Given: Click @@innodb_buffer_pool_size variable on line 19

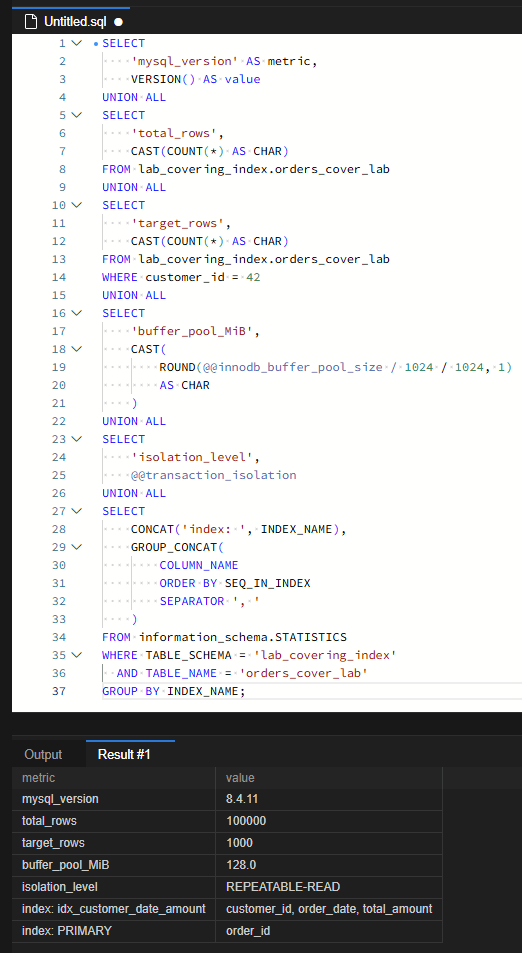Looking at the screenshot, I should [x=293, y=367].
